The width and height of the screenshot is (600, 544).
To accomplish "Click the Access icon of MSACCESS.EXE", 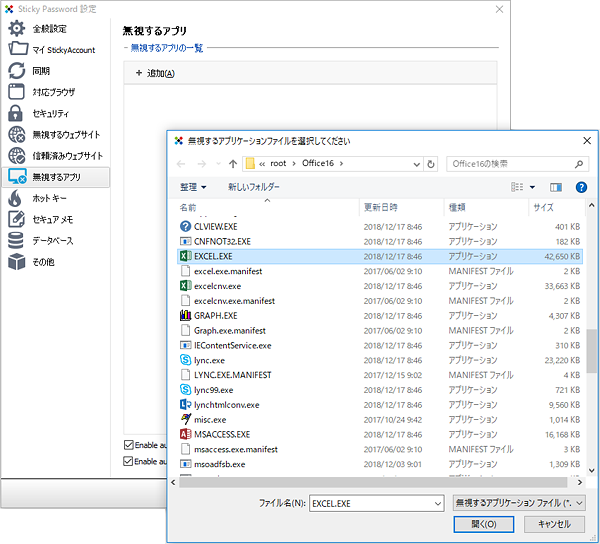I will 185,434.
